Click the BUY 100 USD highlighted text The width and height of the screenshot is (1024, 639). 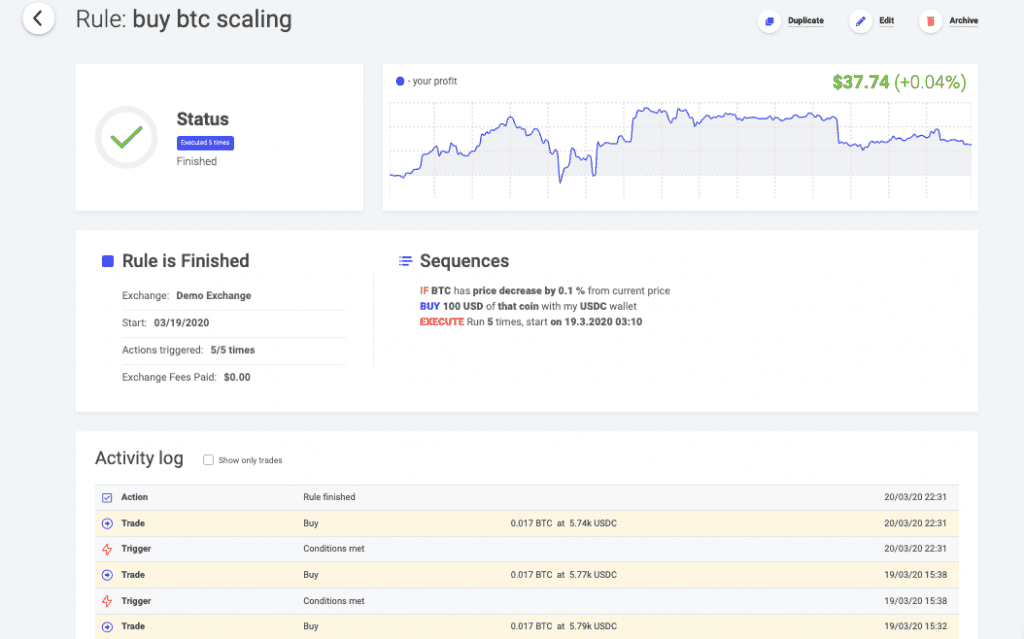point(456,305)
